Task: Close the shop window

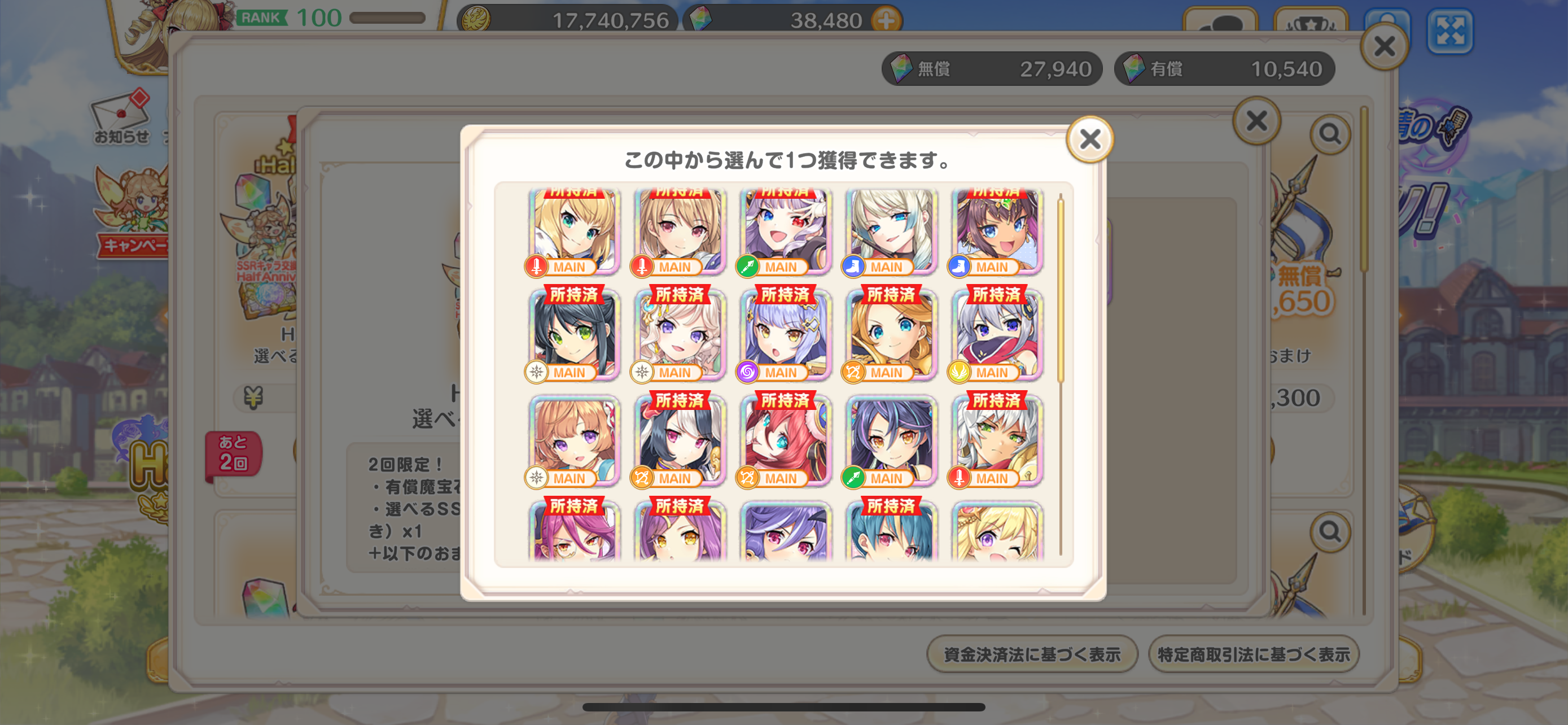Action: [1384, 46]
